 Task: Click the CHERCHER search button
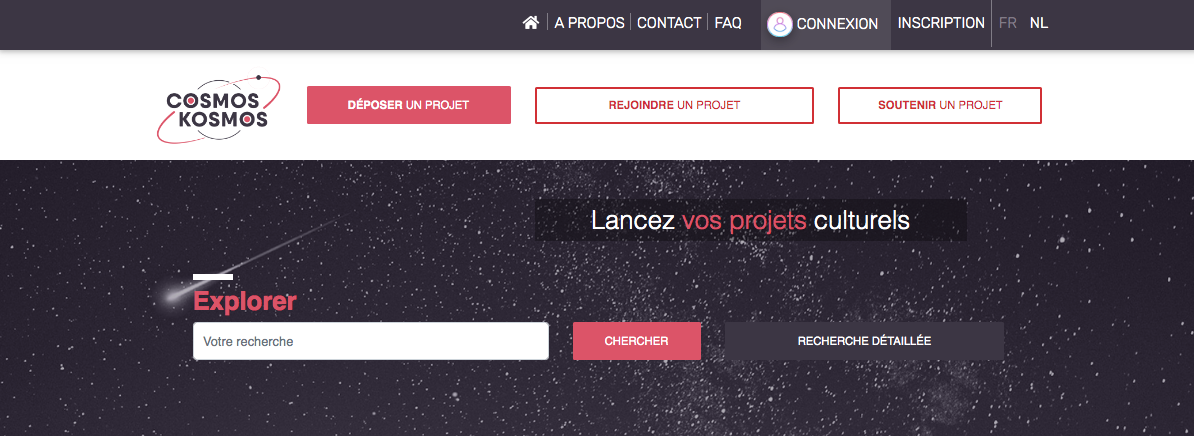click(x=637, y=341)
